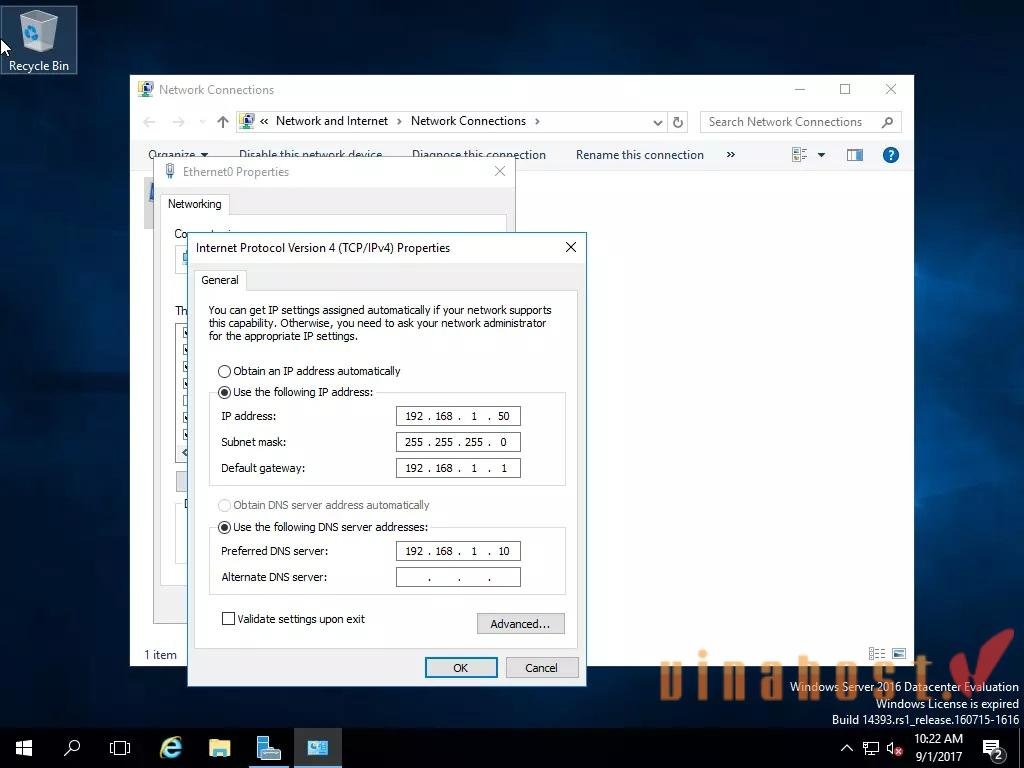1024x768 pixels.
Task: Go up one level in Network Connections
Action: (223, 121)
